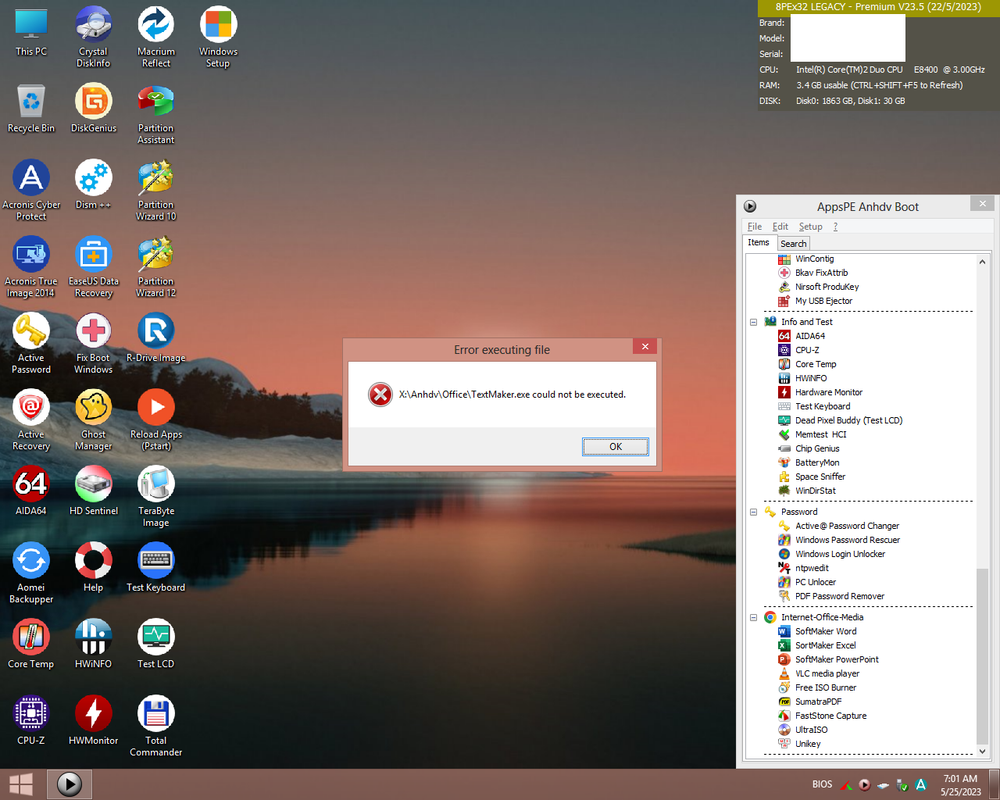The image size is (1000, 800).
Task: Open the CPU-Z desktop icon
Action: tap(31, 720)
